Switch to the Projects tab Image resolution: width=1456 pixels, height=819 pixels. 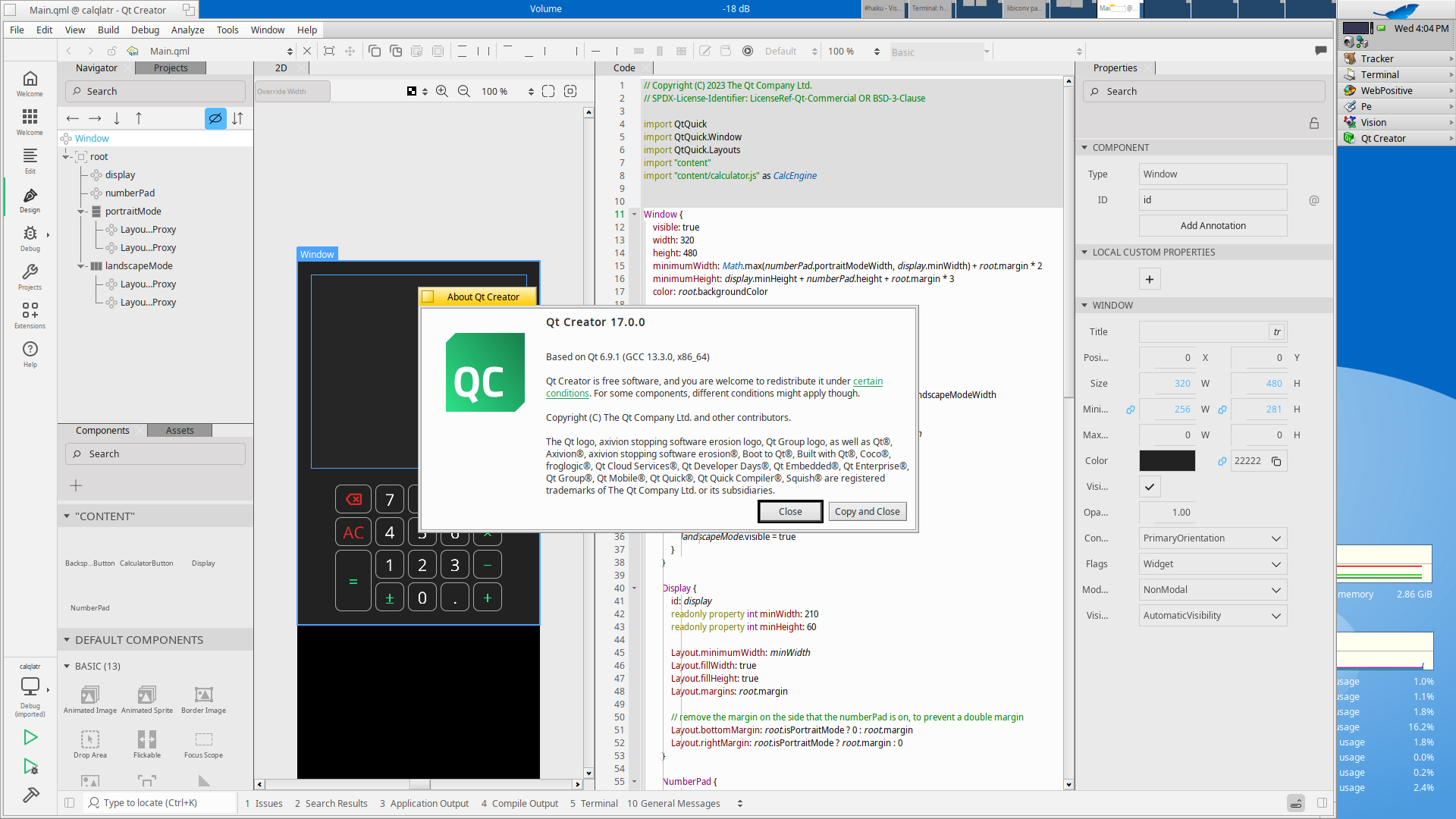(171, 67)
